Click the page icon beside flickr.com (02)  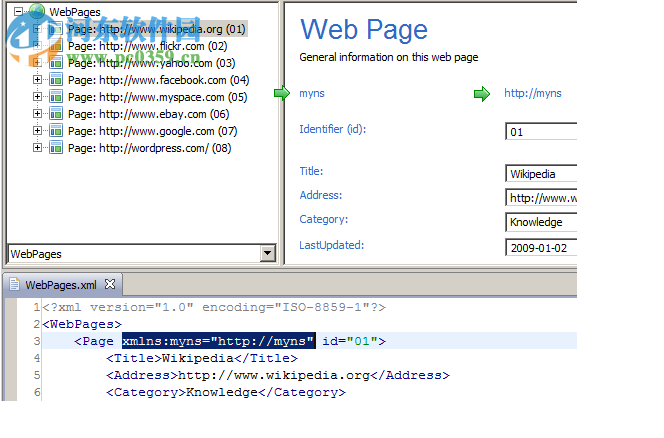click(x=55, y=46)
